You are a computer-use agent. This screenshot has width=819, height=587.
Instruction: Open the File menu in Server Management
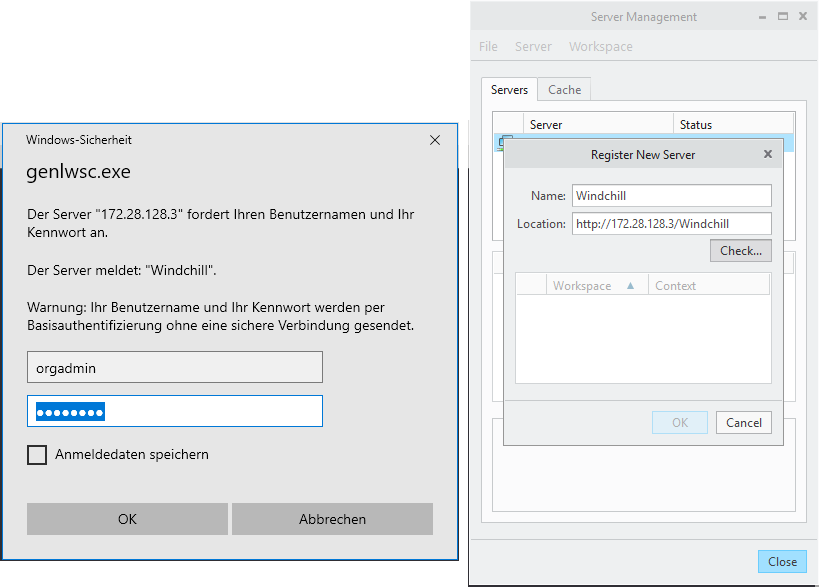488,46
